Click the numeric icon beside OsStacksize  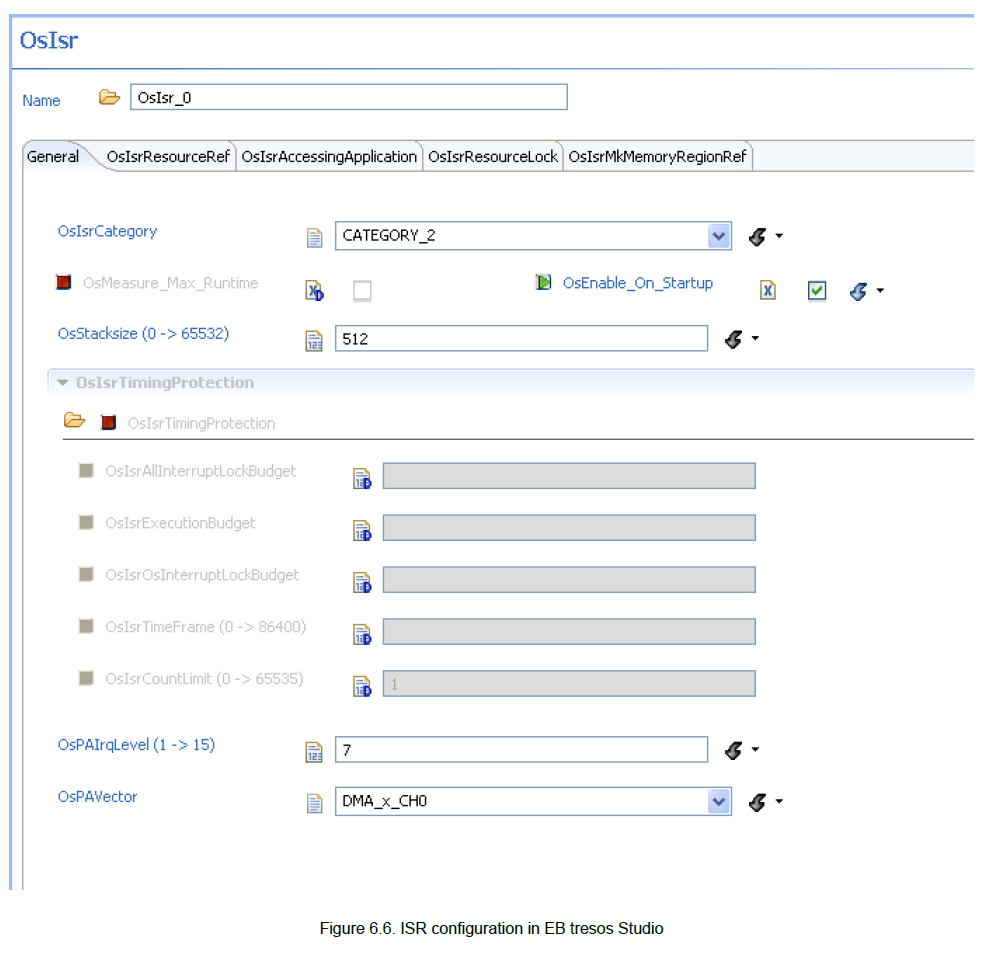point(314,341)
